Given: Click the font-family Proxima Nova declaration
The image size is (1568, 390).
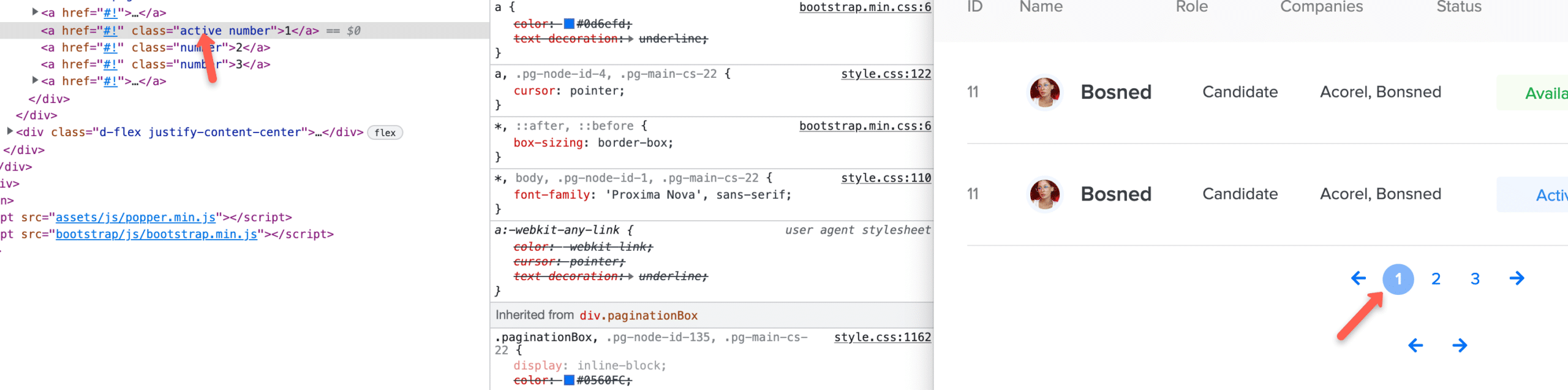Looking at the screenshot, I should (x=653, y=194).
